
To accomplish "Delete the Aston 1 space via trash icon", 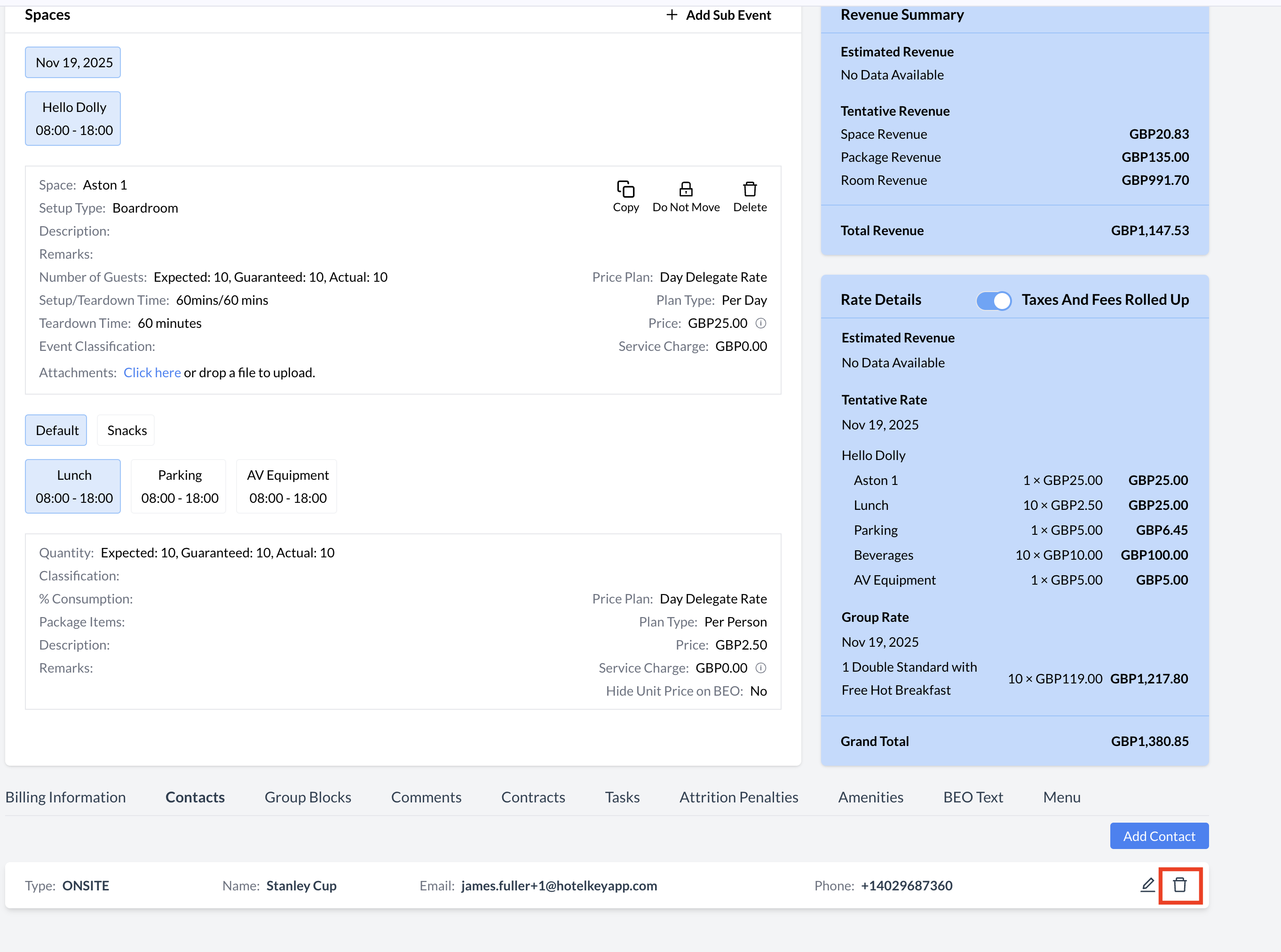I will (x=749, y=189).
